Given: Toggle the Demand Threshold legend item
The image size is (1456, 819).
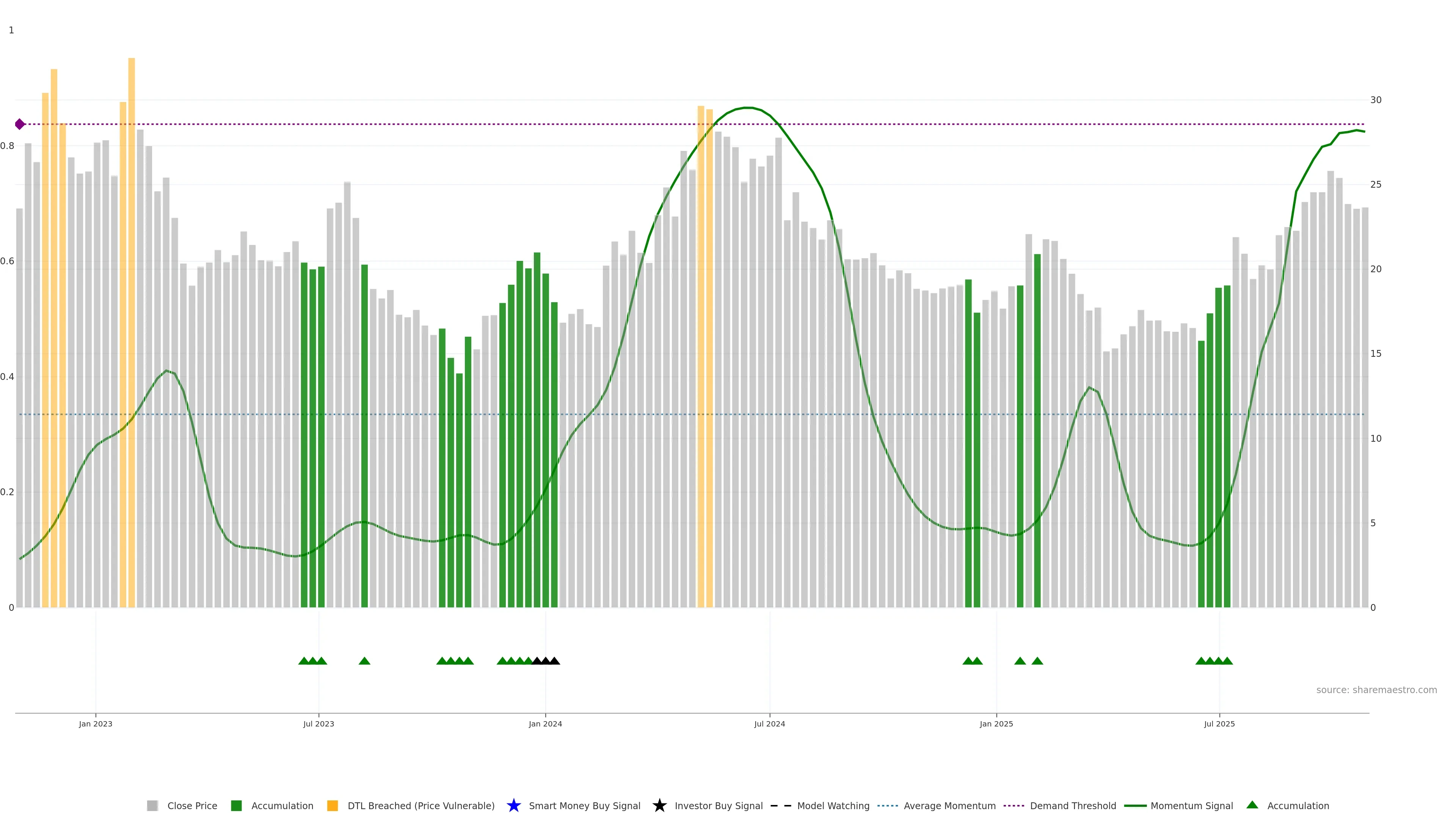Looking at the screenshot, I should tap(1072, 805).
